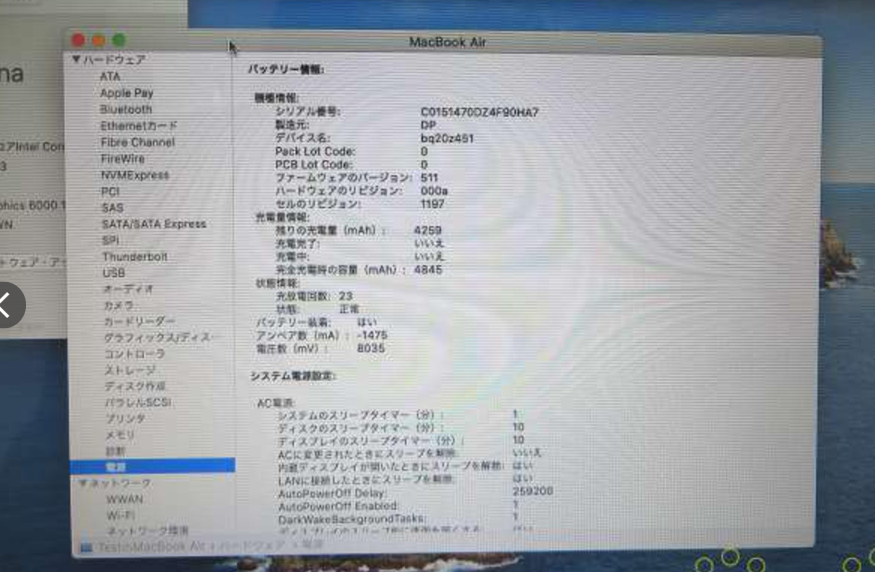Select パラレルSCSI in the sidebar

[x=138, y=402]
